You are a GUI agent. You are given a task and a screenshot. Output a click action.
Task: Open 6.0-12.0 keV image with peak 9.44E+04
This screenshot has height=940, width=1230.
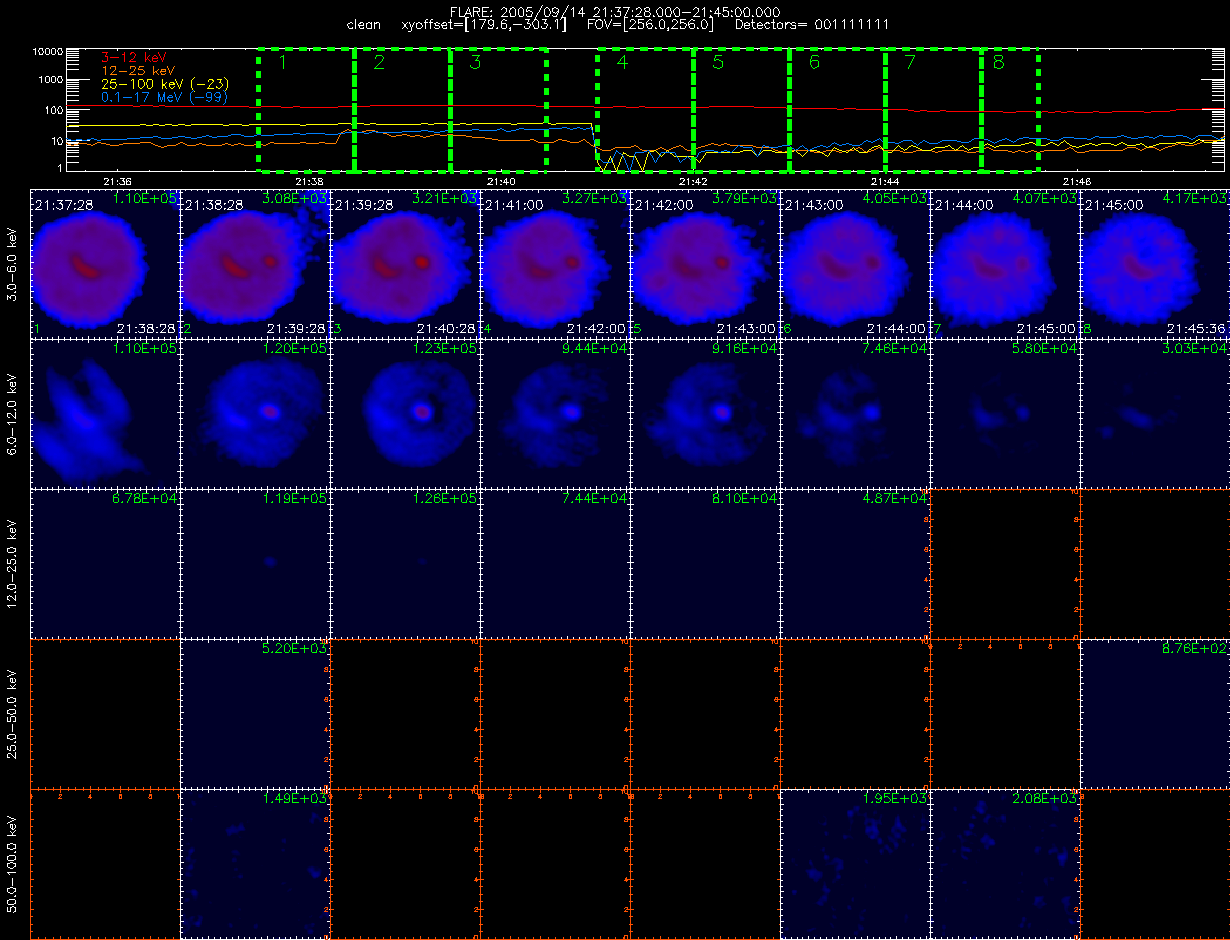click(x=555, y=413)
